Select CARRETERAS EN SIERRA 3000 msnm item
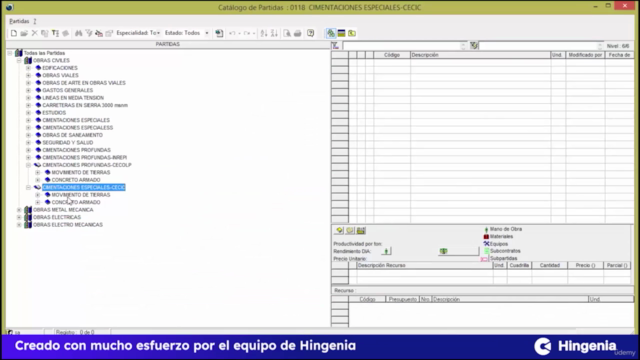Image resolution: width=640 pixels, height=360 pixels. pos(85,105)
